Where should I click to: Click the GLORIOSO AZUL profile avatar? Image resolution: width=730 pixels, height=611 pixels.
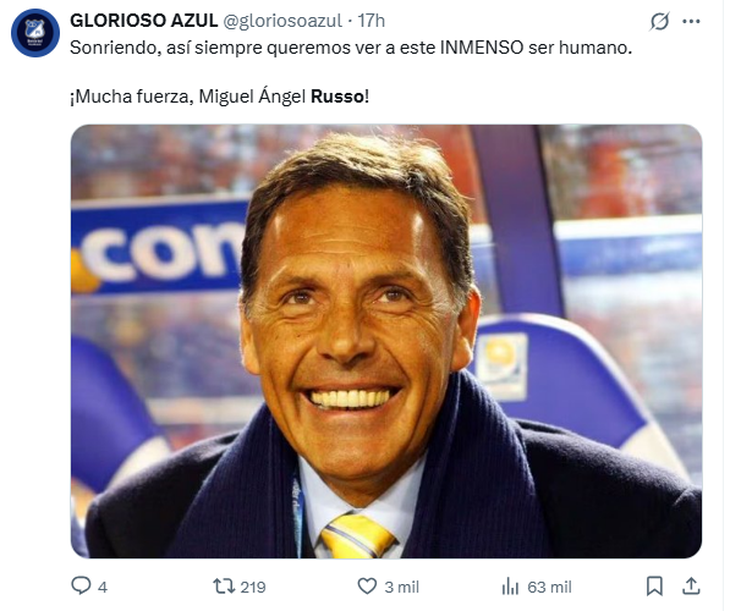point(35,33)
